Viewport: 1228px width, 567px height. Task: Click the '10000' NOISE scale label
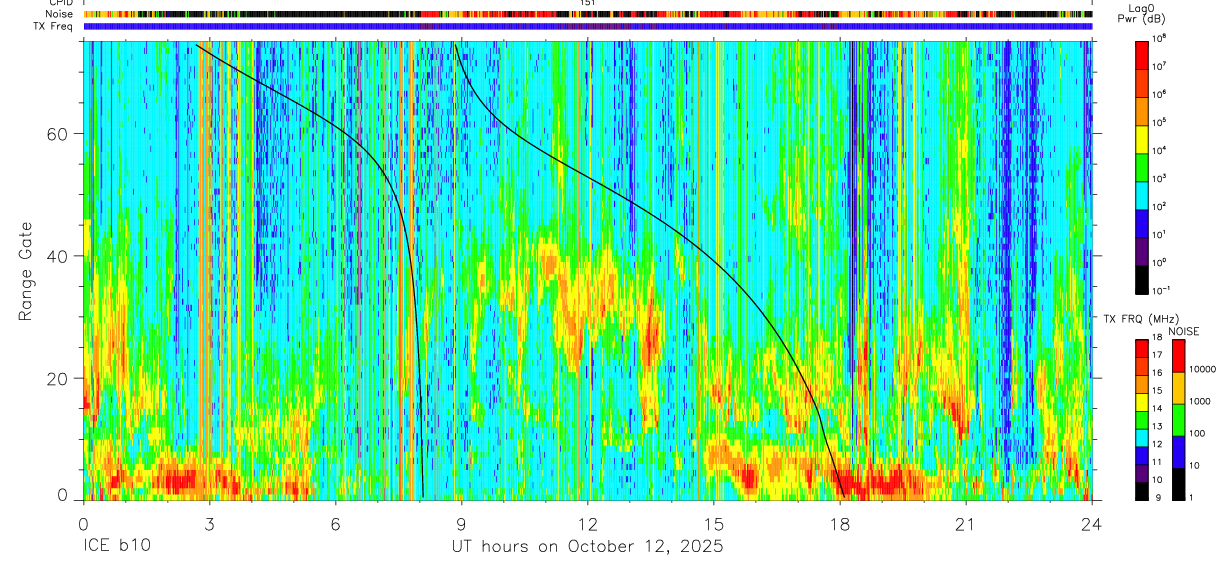1204,369
